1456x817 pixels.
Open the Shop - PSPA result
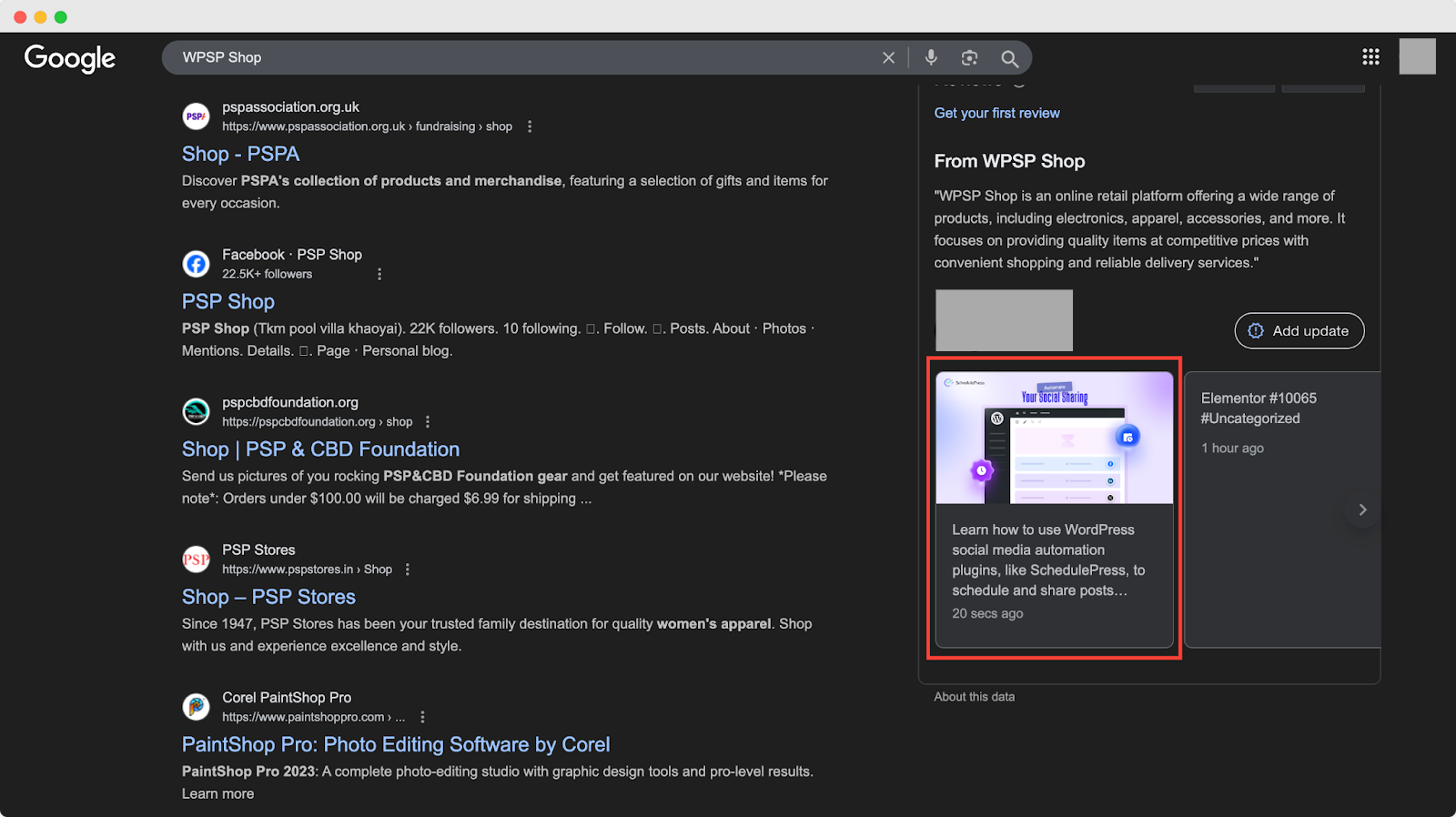tap(240, 154)
